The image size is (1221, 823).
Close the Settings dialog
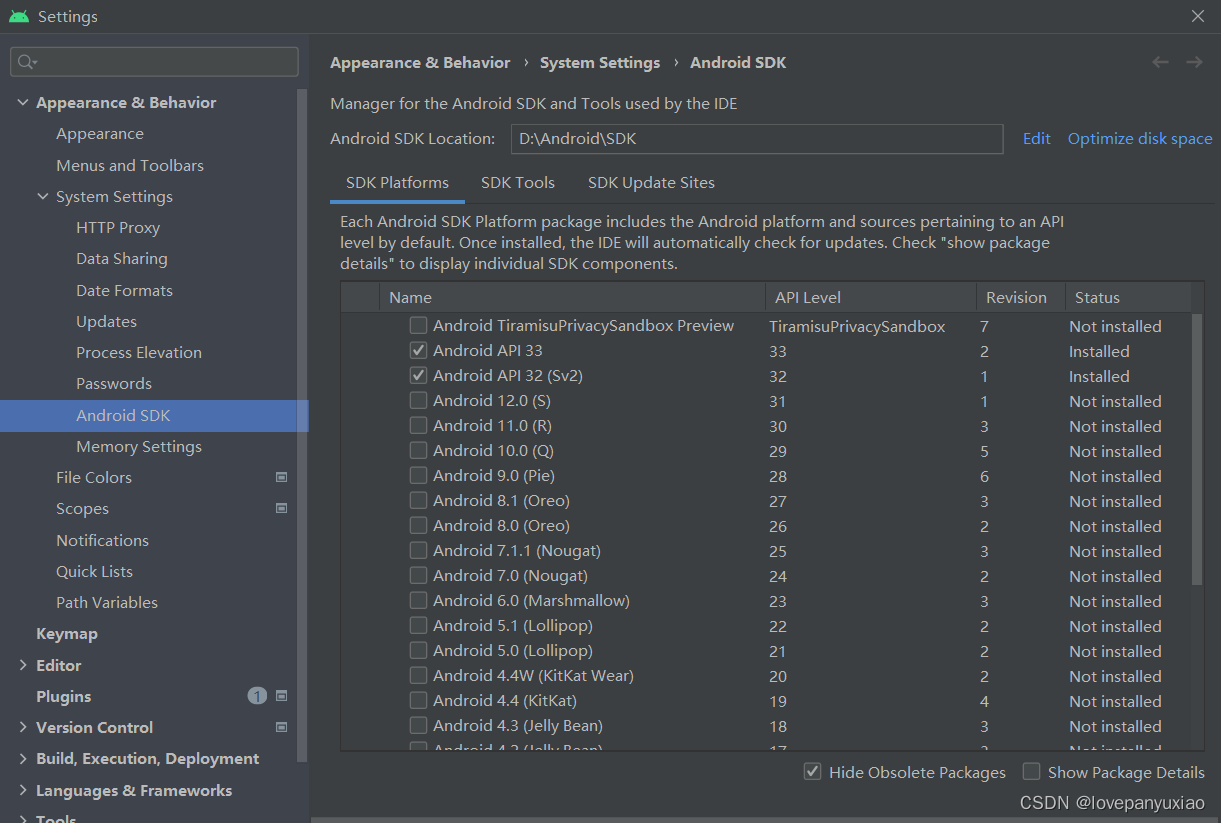[x=1198, y=17]
